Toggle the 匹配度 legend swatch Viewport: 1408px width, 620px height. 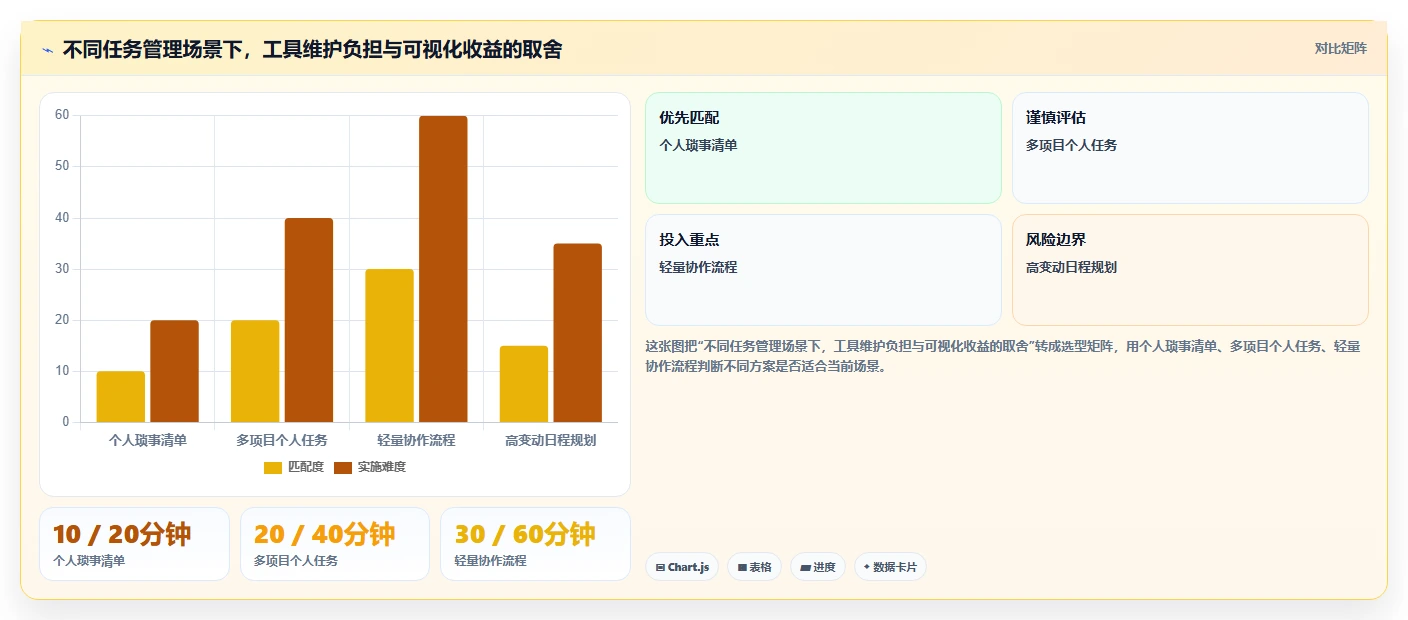coord(273,467)
